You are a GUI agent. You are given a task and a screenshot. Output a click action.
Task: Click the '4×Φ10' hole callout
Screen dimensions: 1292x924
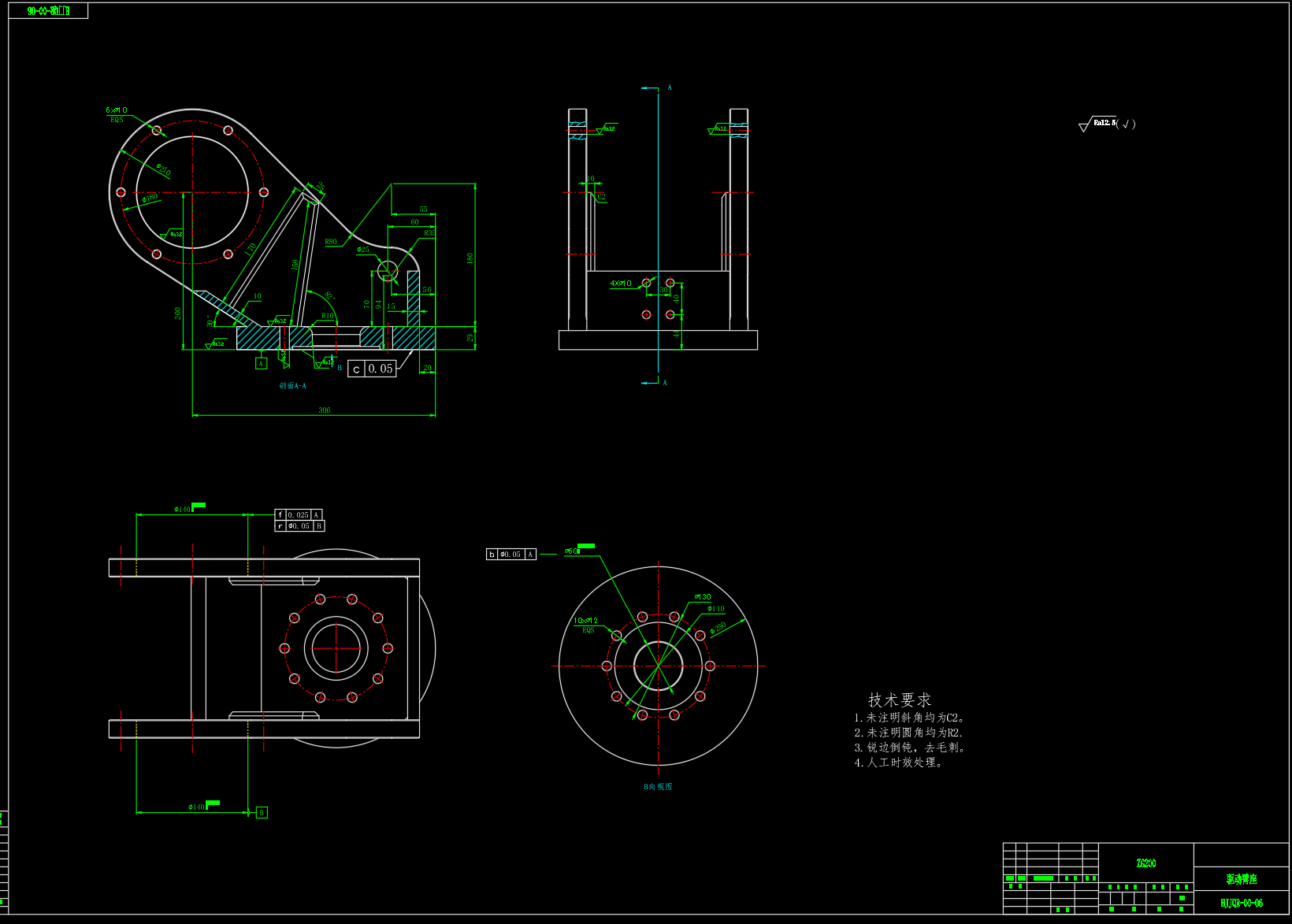621,284
